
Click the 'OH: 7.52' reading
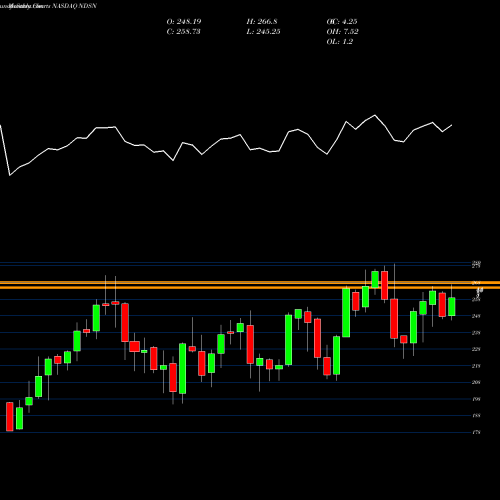tap(343, 32)
